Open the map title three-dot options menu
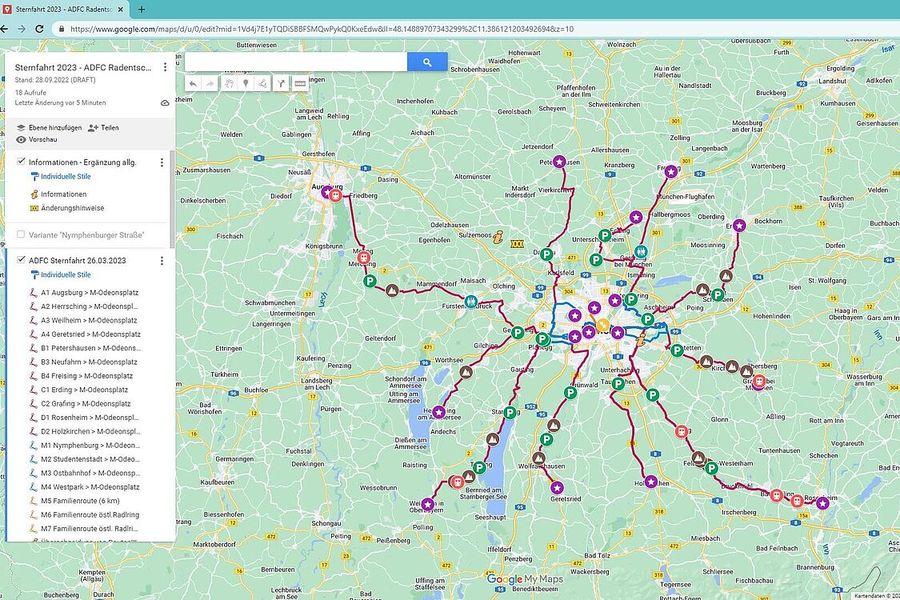900x600 pixels. [x=165, y=67]
